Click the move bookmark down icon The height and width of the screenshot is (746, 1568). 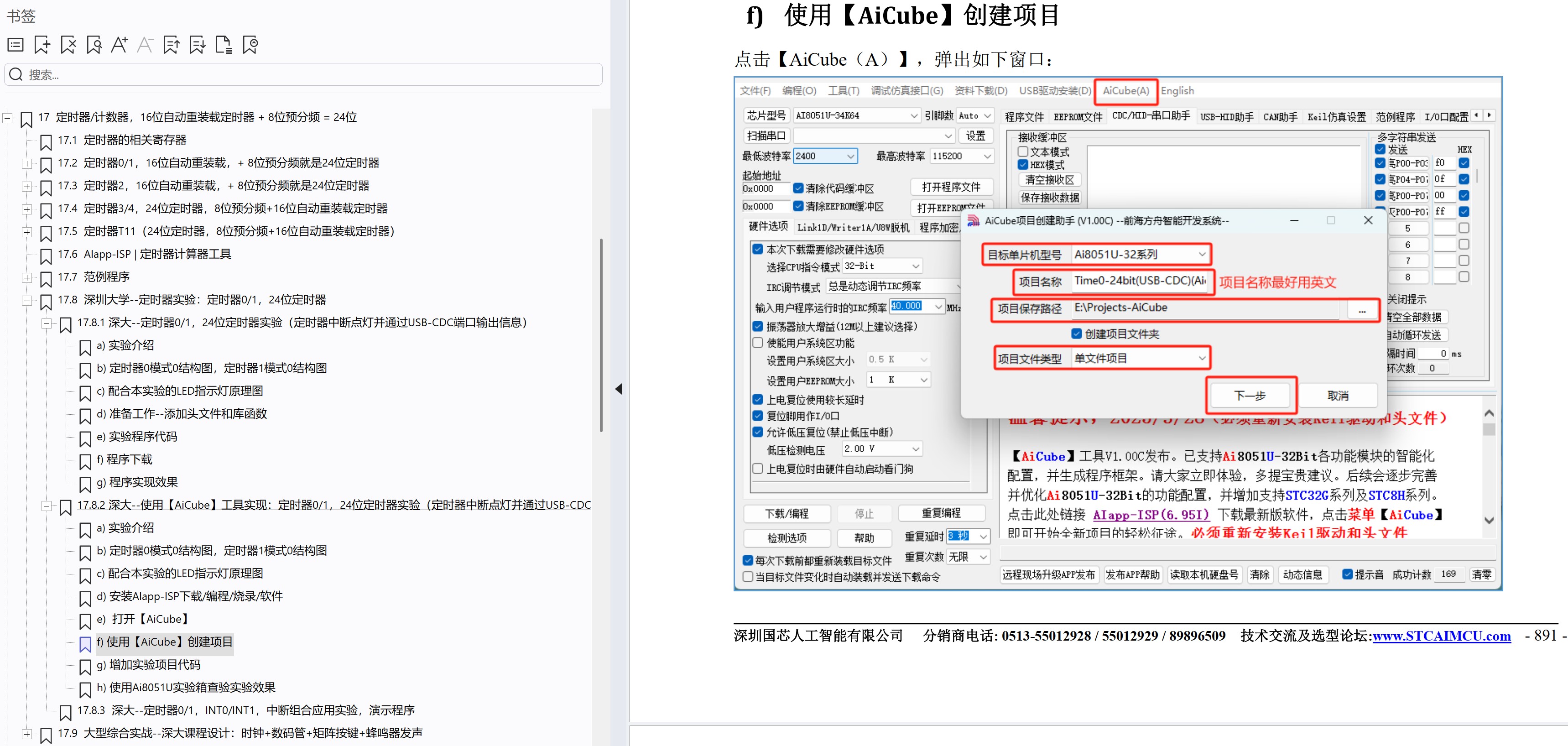[198, 44]
